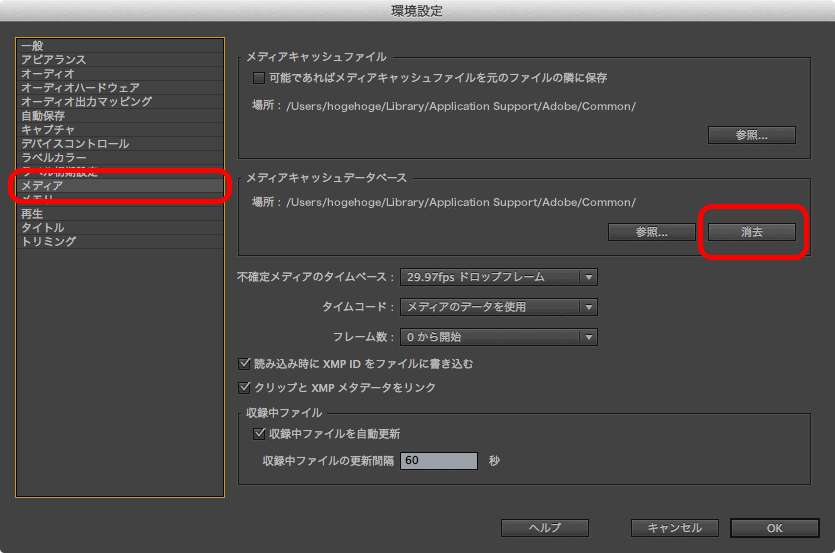Open the 自動保存 settings category
The width and height of the screenshot is (835, 553).
click(x=43, y=116)
